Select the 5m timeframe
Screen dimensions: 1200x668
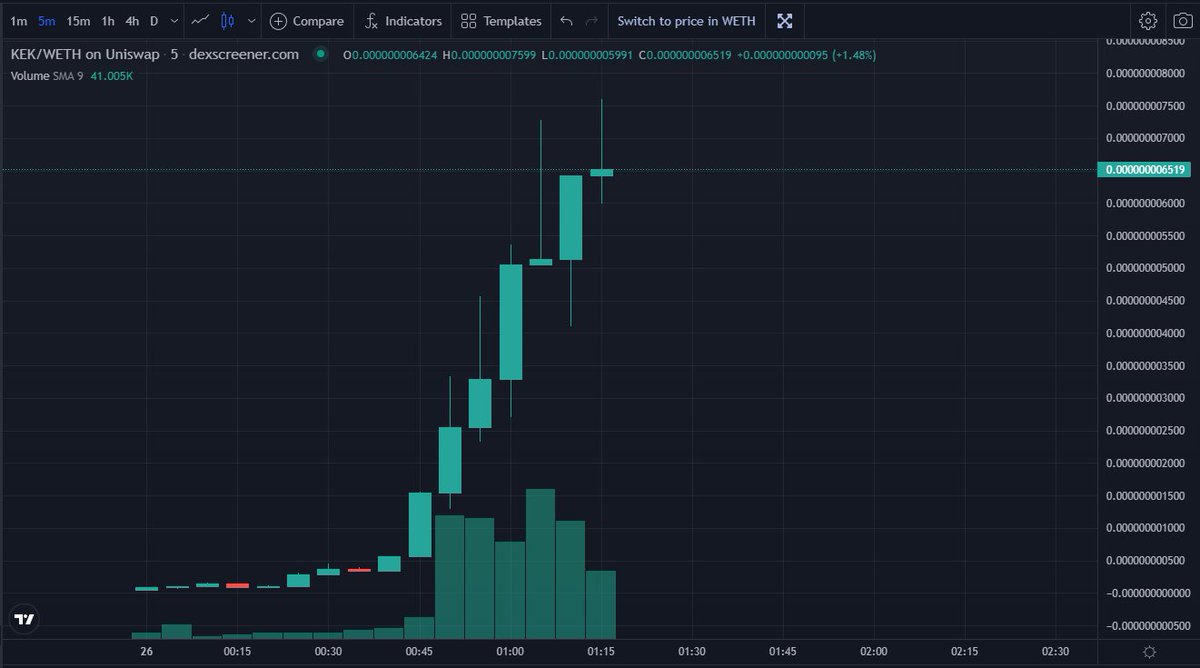coord(46,21)
